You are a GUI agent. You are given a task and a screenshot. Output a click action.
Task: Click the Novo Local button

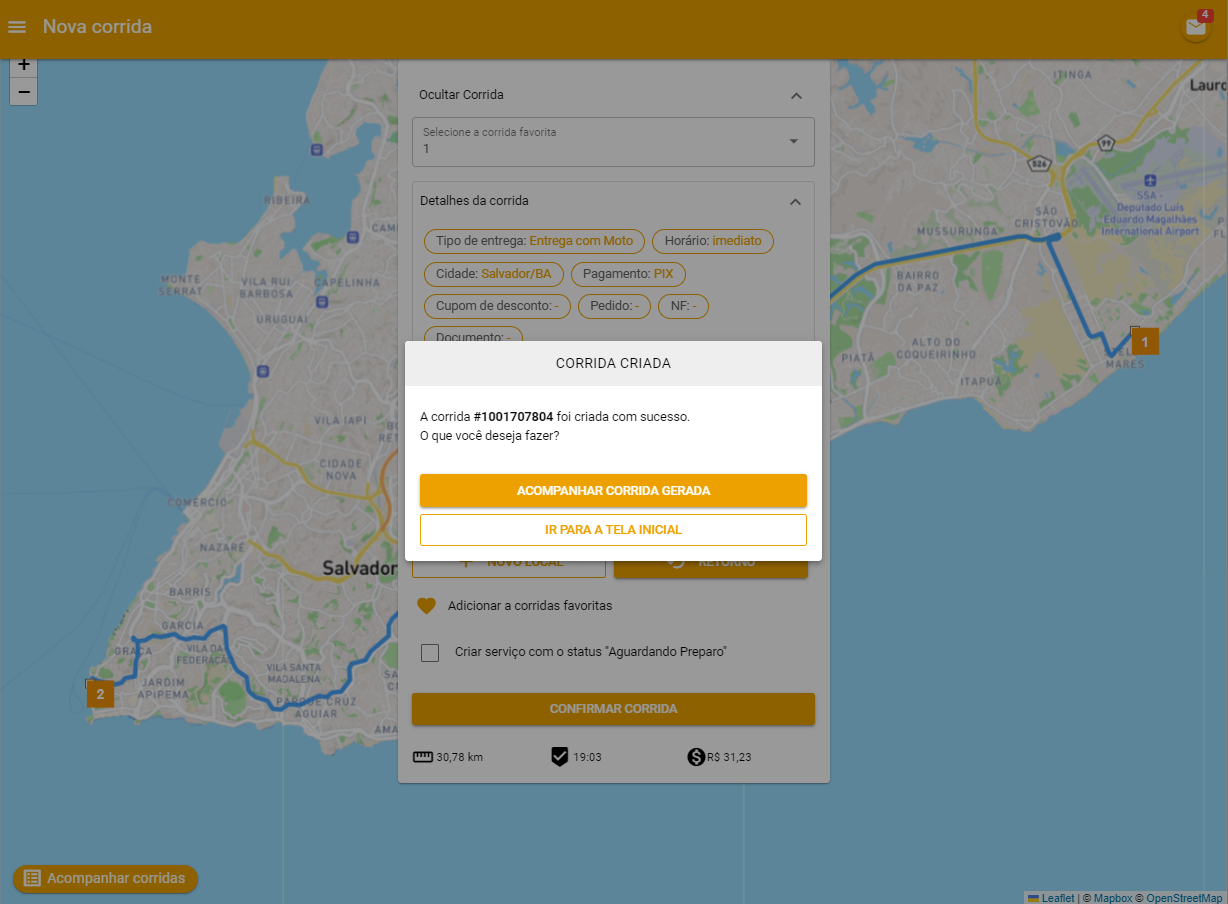tap(509, 562)
